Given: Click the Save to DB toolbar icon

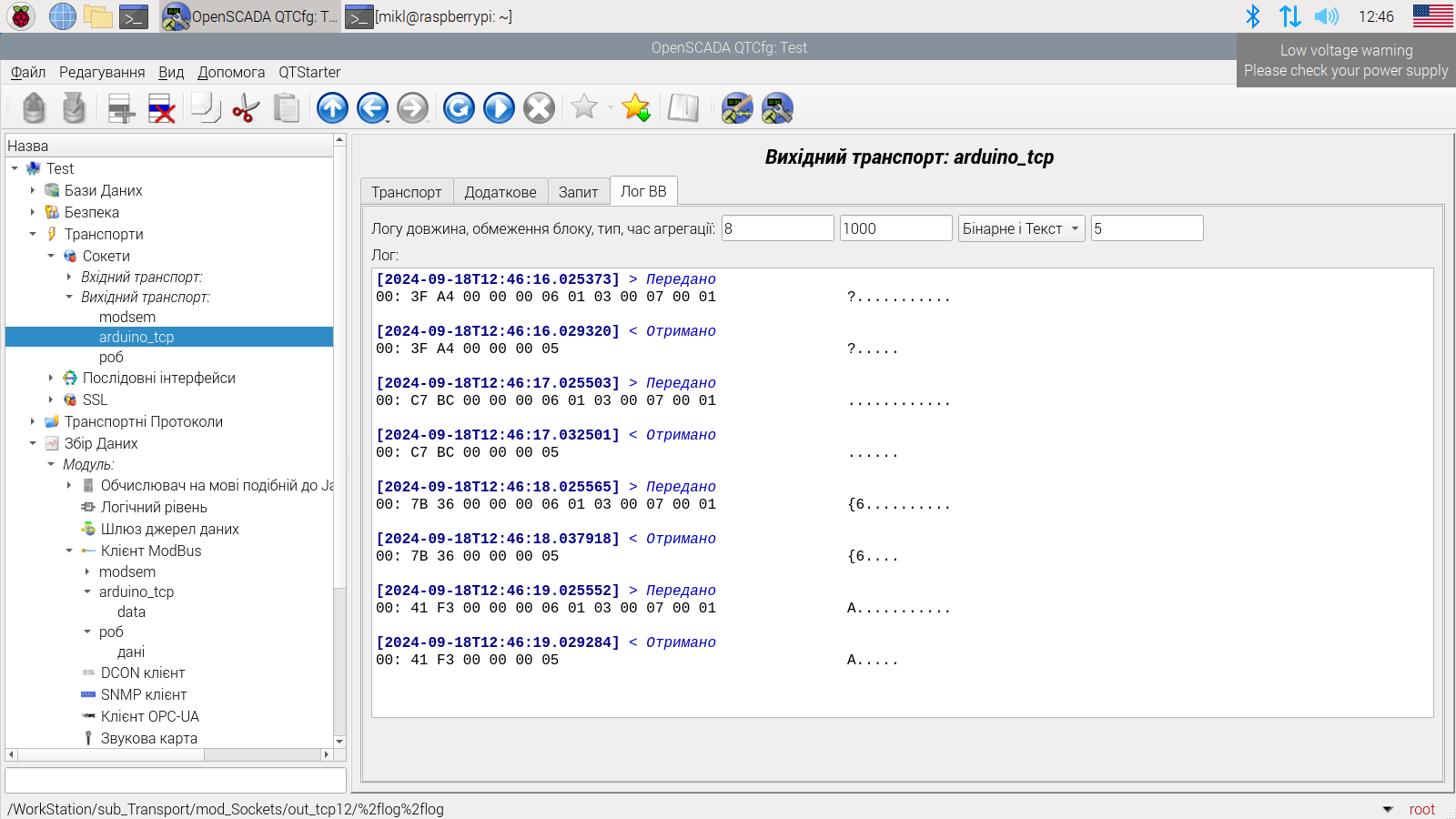Looking at the screenshot, I should (x=74, y=108).
